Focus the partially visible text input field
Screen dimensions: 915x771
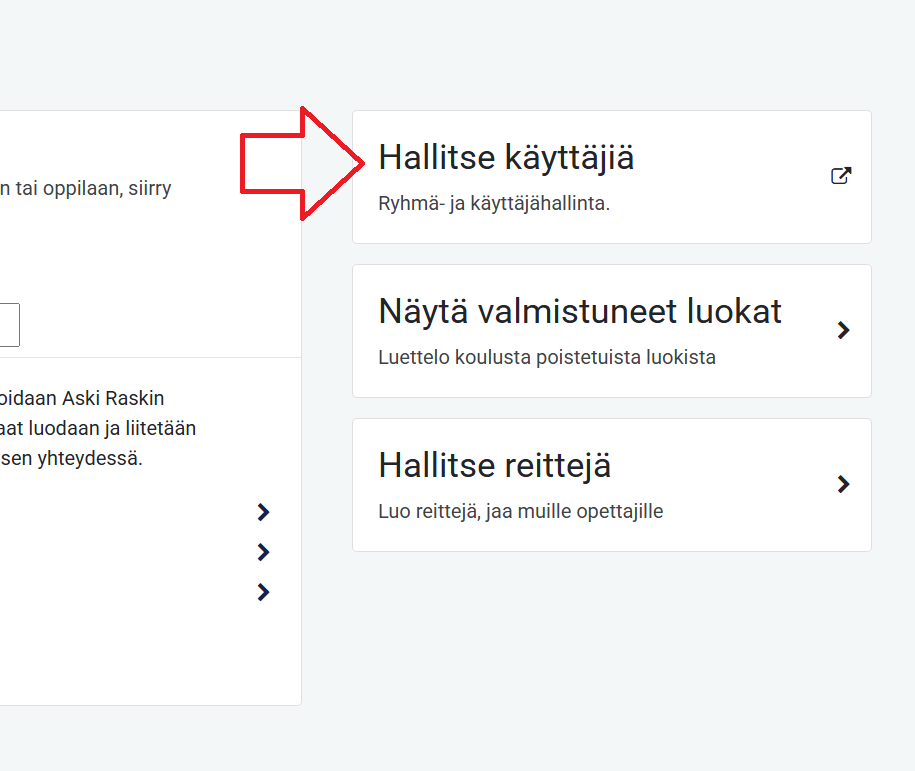click(9, 325)
